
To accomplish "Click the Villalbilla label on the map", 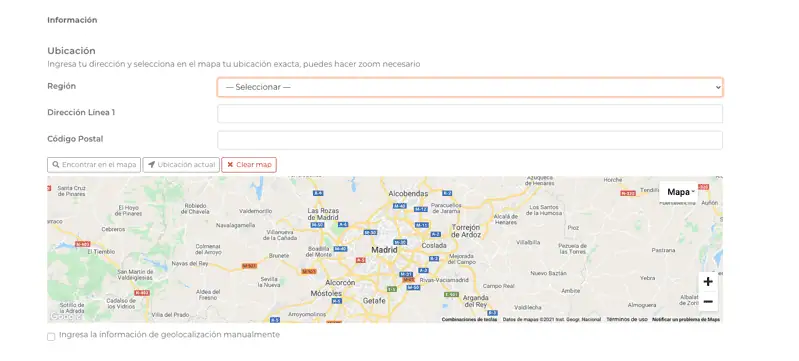I will pyautogui.click(x=528, y=243).
